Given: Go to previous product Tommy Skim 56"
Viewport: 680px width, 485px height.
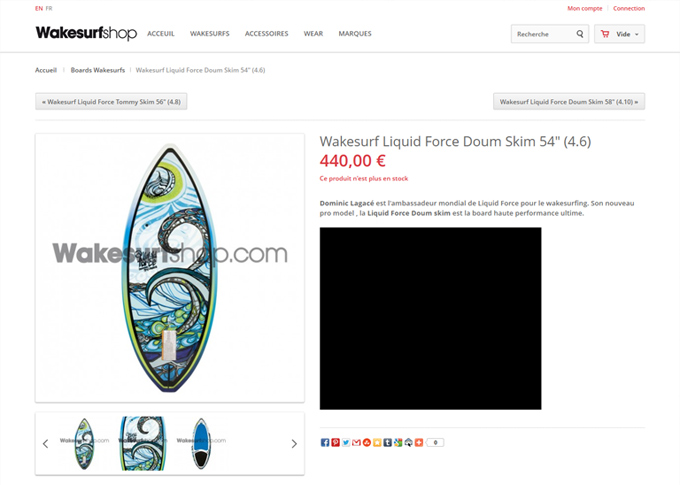Looking at the screenshot, I should point(111,102).
